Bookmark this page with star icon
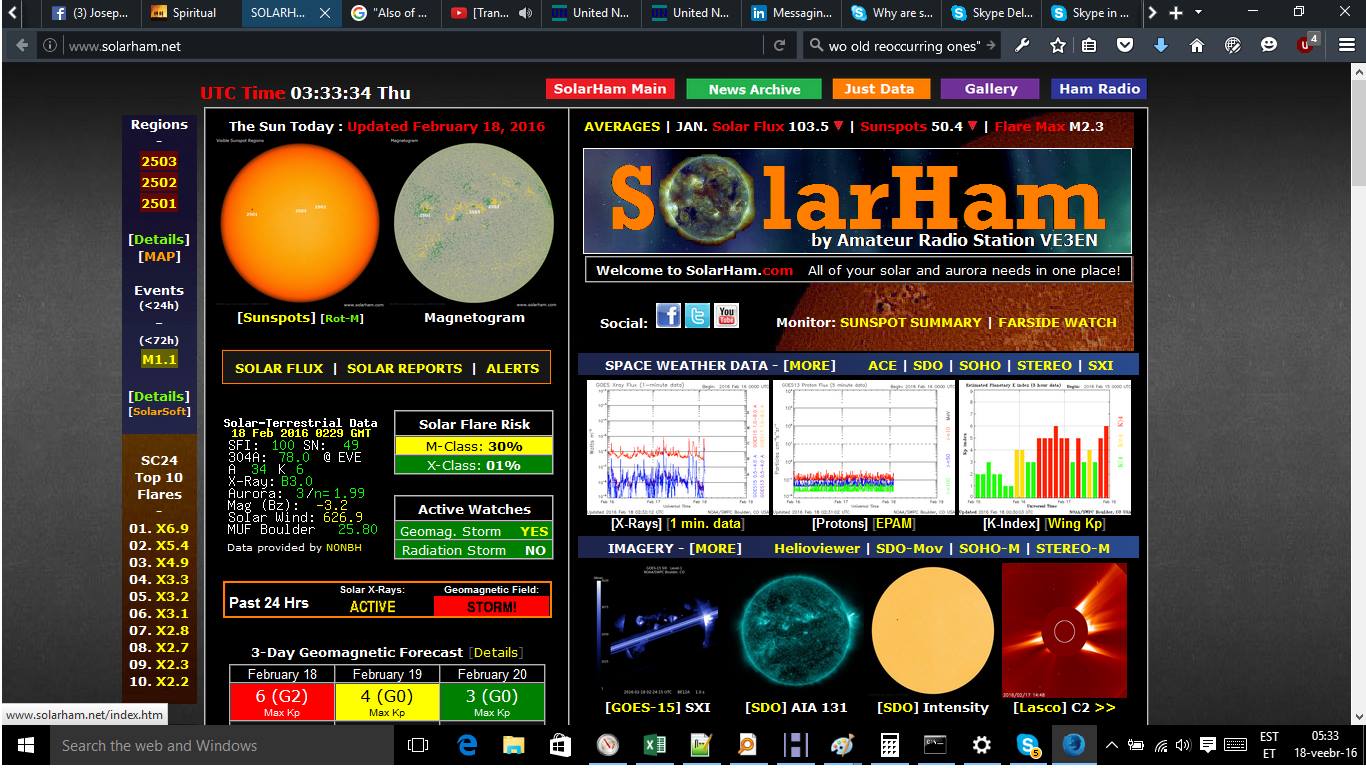 [x=1057, y=45]
